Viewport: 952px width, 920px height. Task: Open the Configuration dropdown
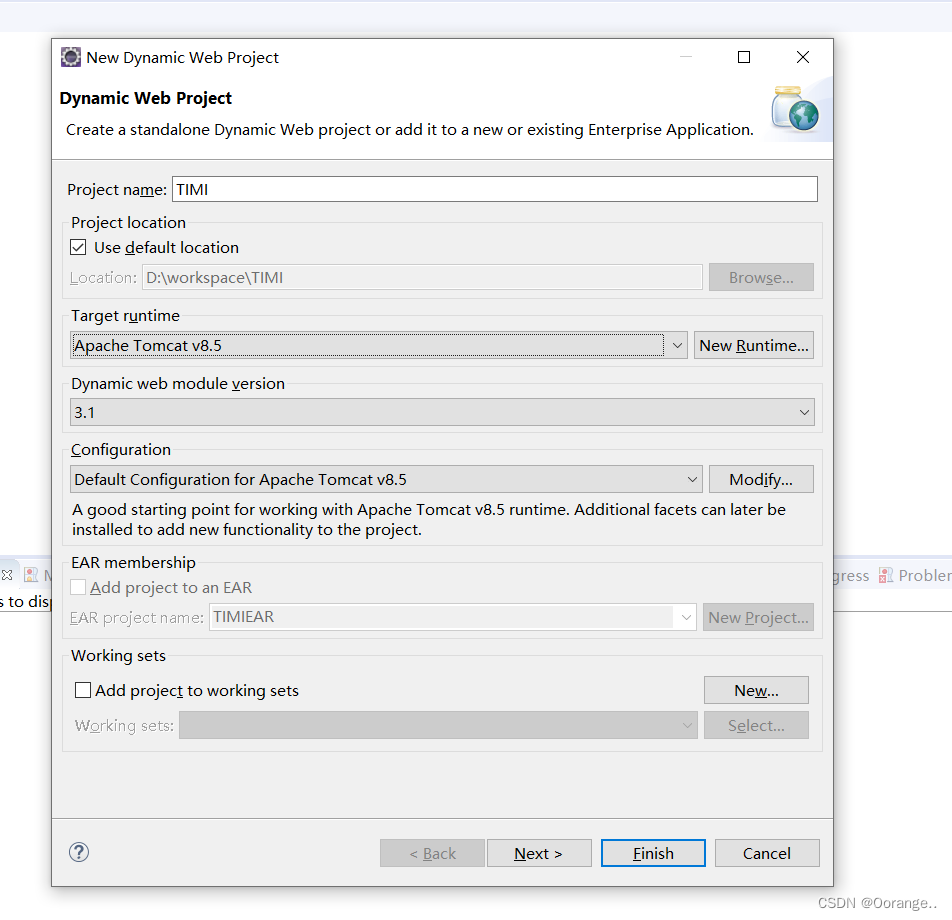point(386,479)
